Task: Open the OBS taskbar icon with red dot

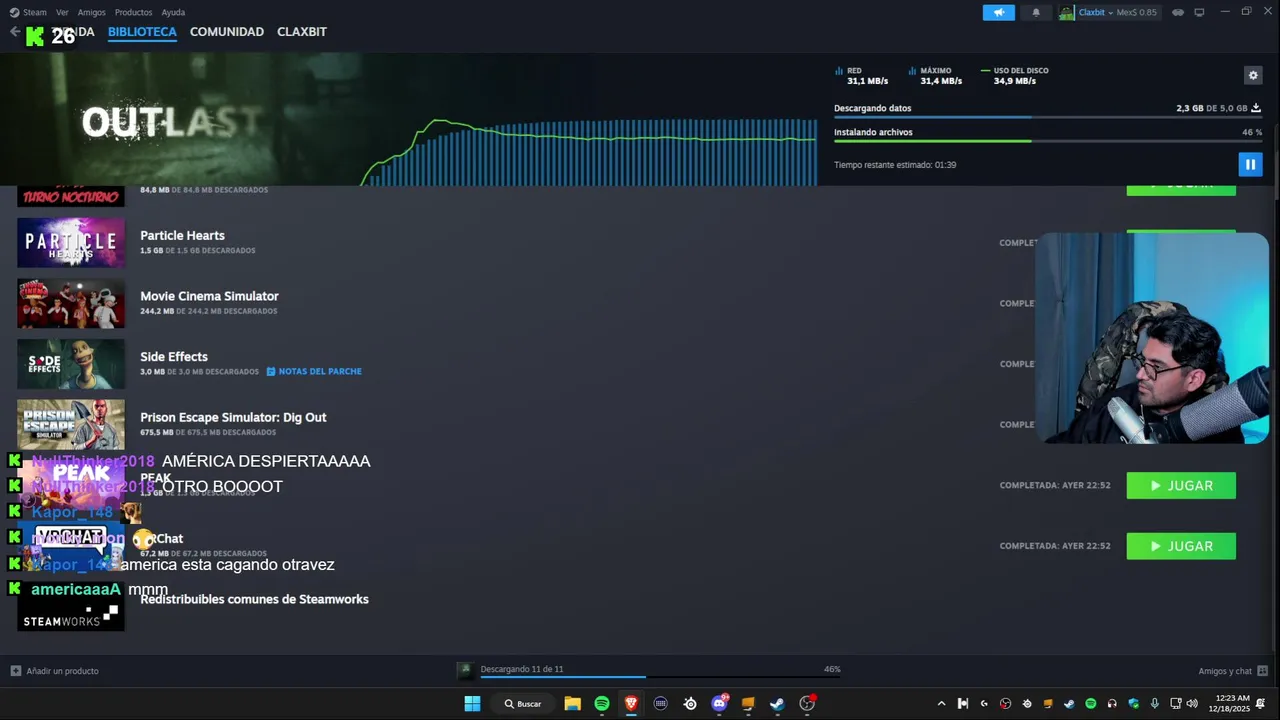Action: pos(807,704)
